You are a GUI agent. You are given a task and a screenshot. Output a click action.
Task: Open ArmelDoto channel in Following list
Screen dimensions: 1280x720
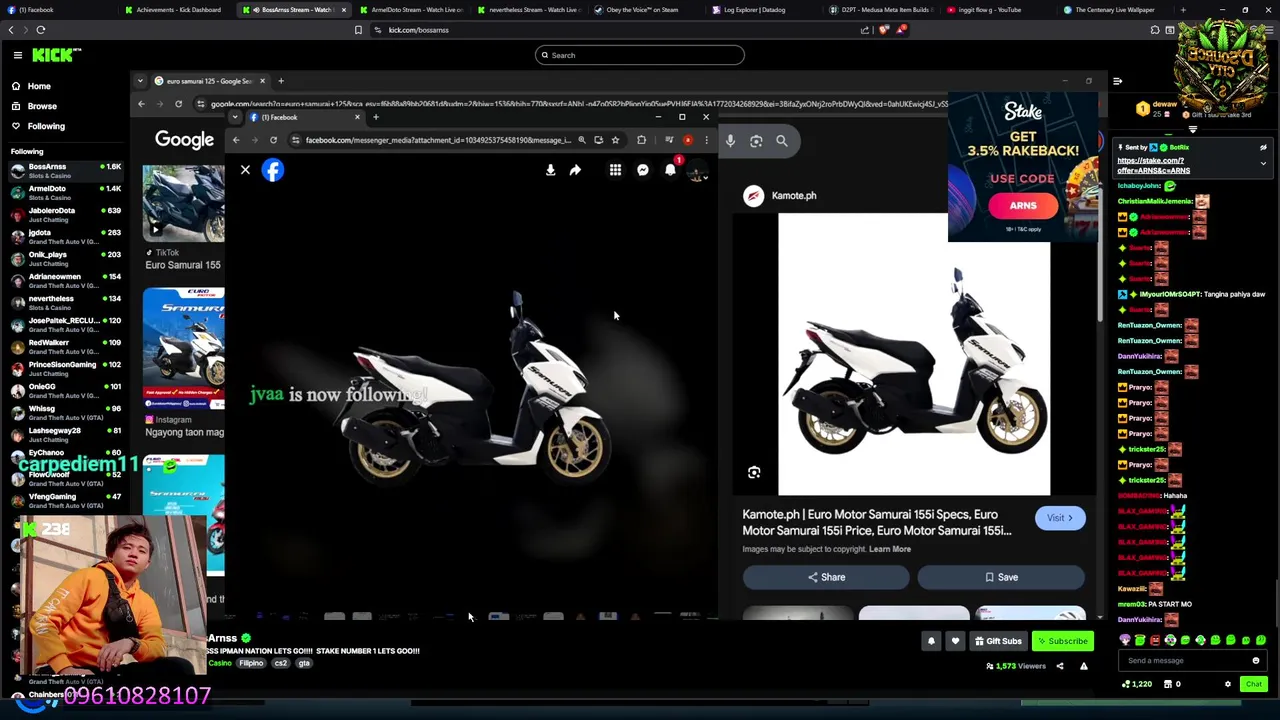click(x=65, y=192)
